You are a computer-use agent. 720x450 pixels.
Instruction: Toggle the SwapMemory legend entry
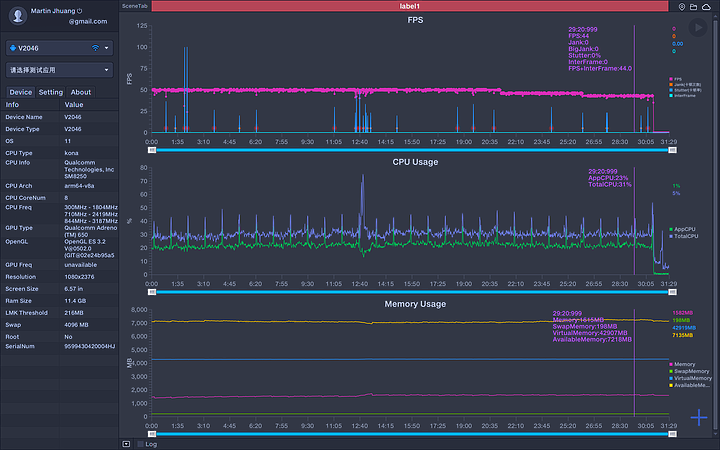pos(689,371)
